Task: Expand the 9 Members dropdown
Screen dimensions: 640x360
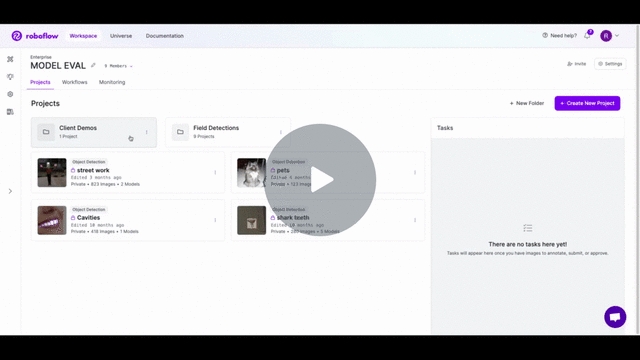Action: [x=118, y=66]
